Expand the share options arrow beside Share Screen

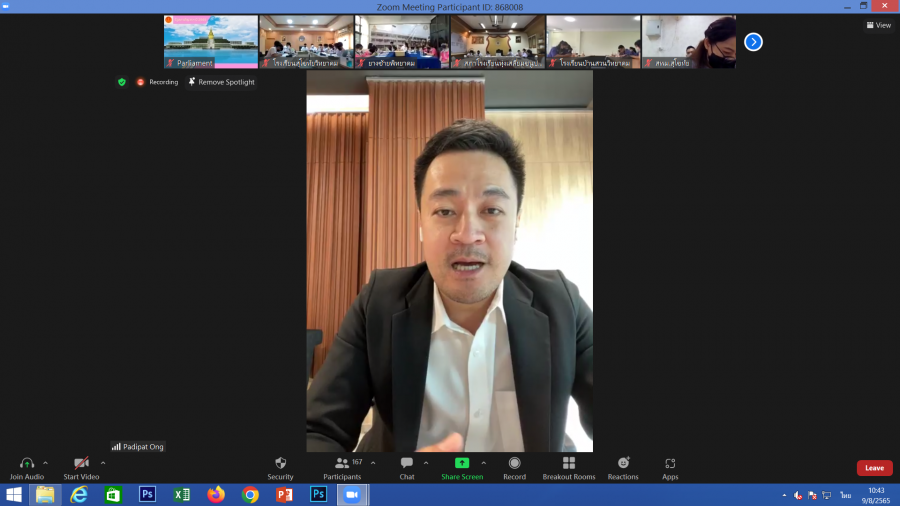[484, 463]
